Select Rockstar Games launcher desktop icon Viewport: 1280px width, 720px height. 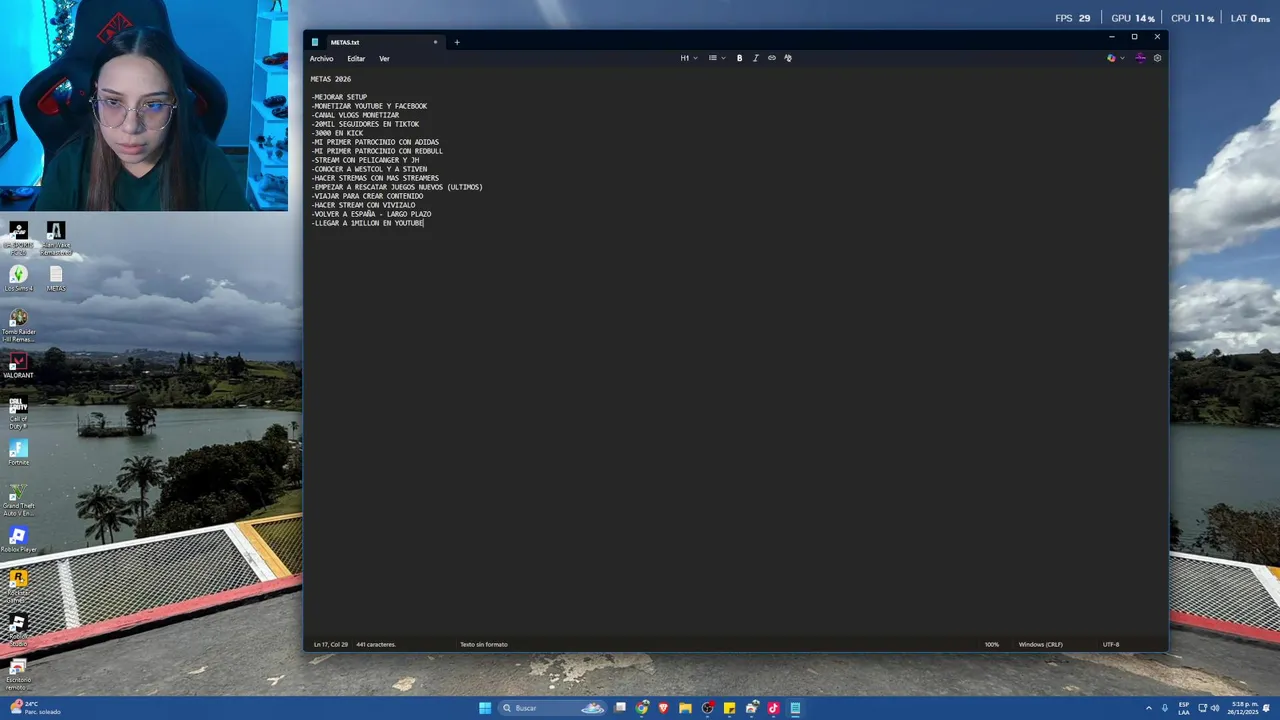(18, 586)
